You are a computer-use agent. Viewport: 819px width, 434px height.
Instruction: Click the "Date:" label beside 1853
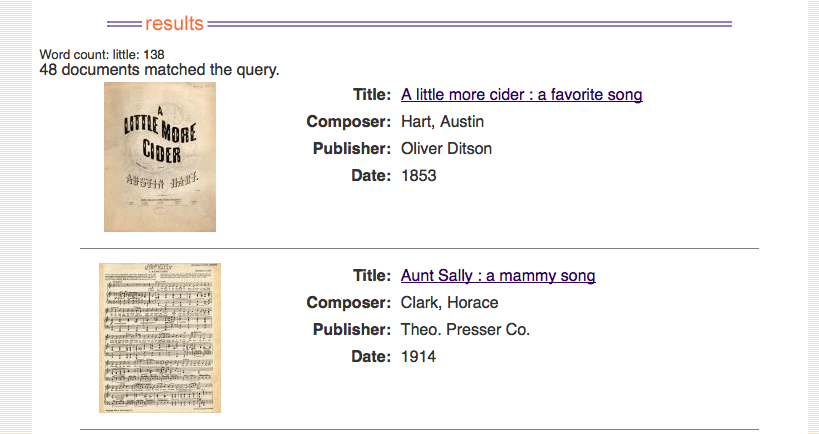371,176
